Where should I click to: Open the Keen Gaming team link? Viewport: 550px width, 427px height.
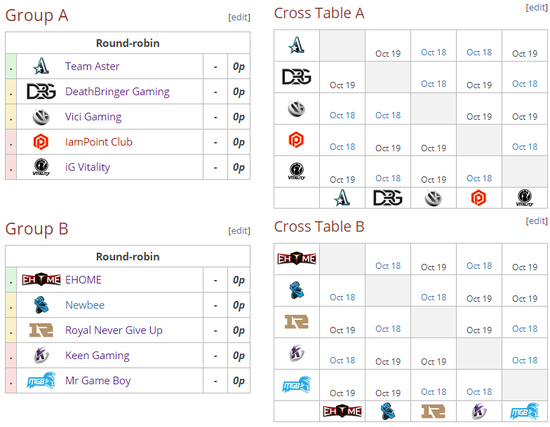tap(97, 356)
